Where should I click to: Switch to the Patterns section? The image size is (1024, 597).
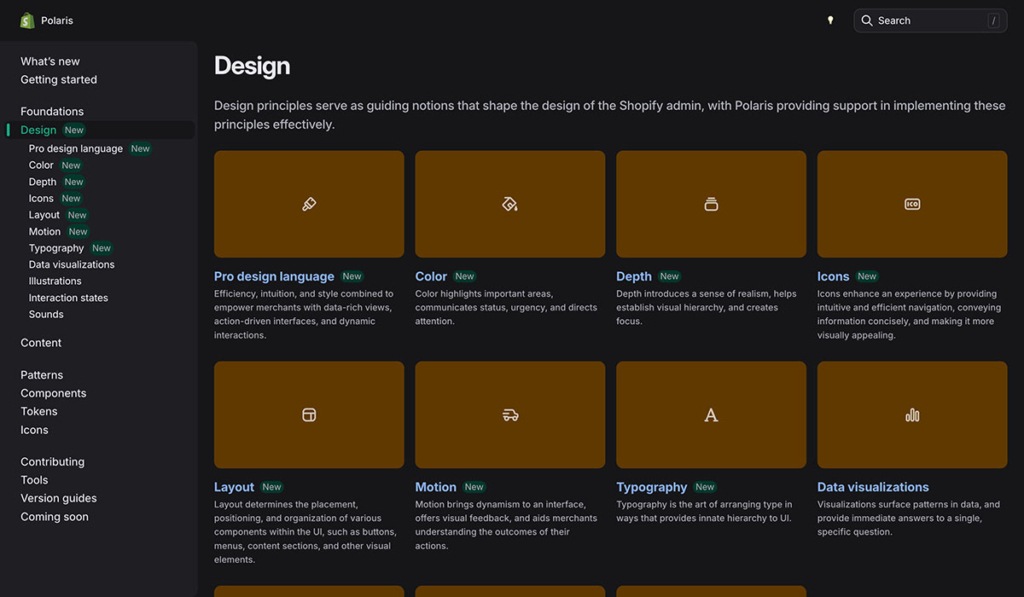(x=42, y=374)
